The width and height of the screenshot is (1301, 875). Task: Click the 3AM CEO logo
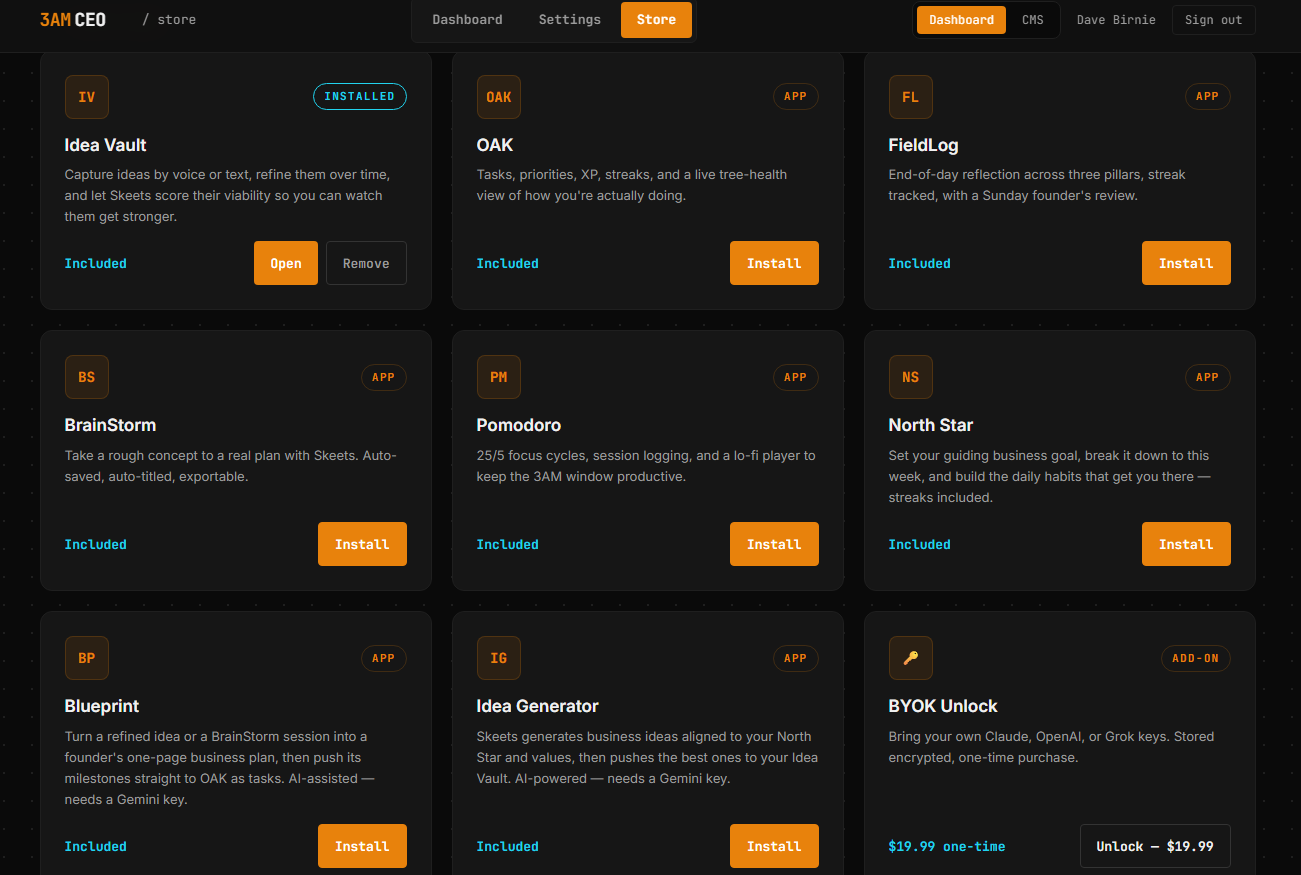(x=73, y=20)
